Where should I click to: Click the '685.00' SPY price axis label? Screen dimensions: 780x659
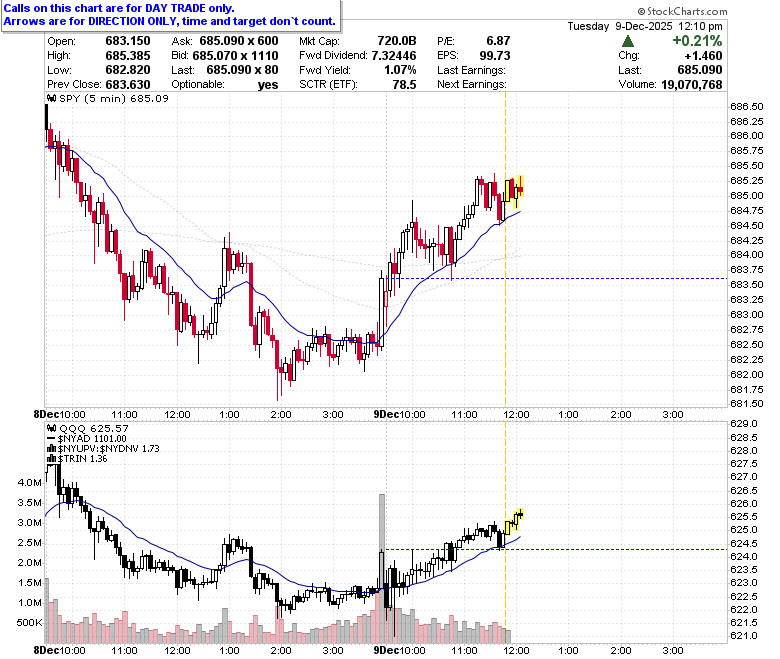747,195
